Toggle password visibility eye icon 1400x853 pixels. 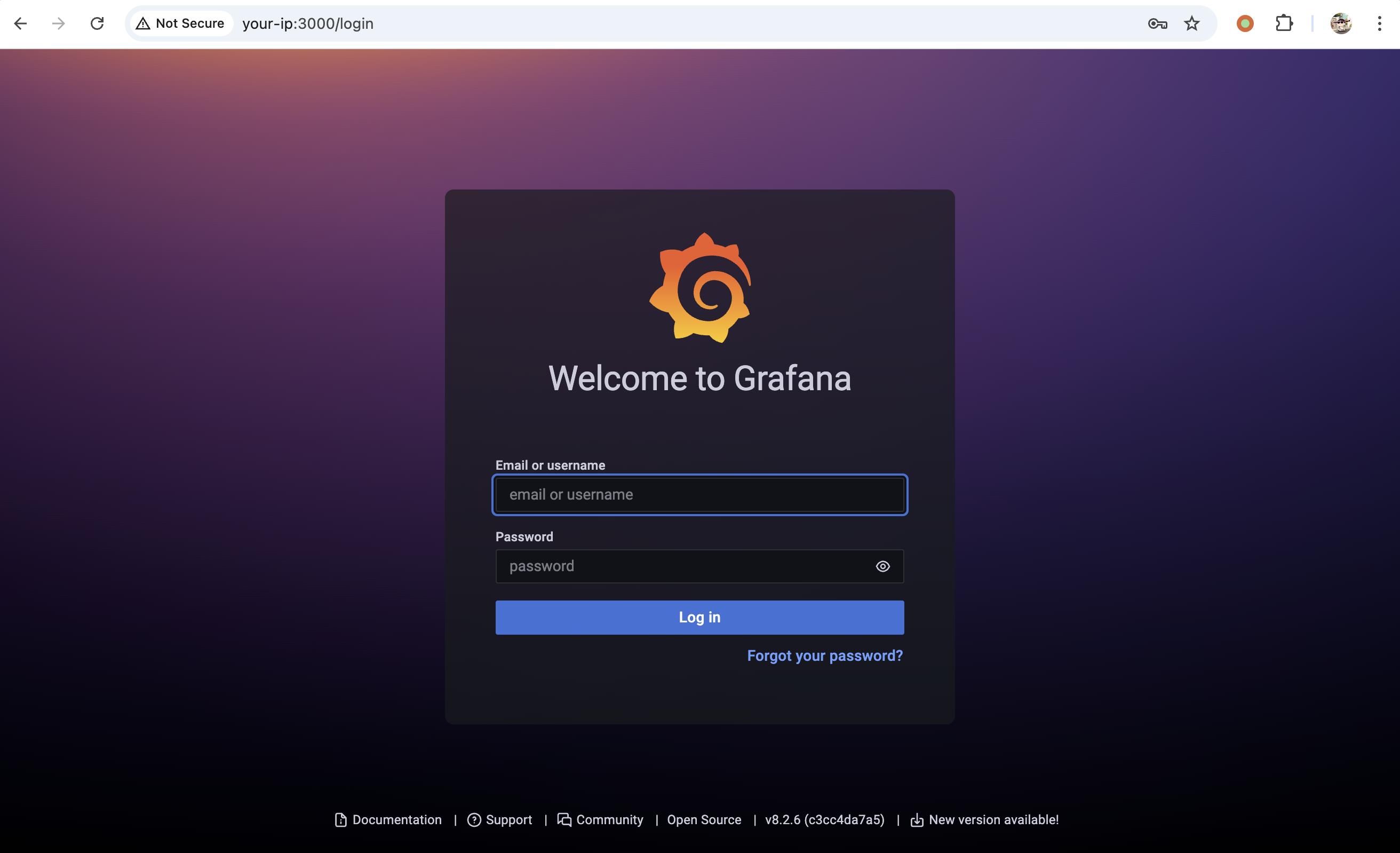tap(882, 566)
